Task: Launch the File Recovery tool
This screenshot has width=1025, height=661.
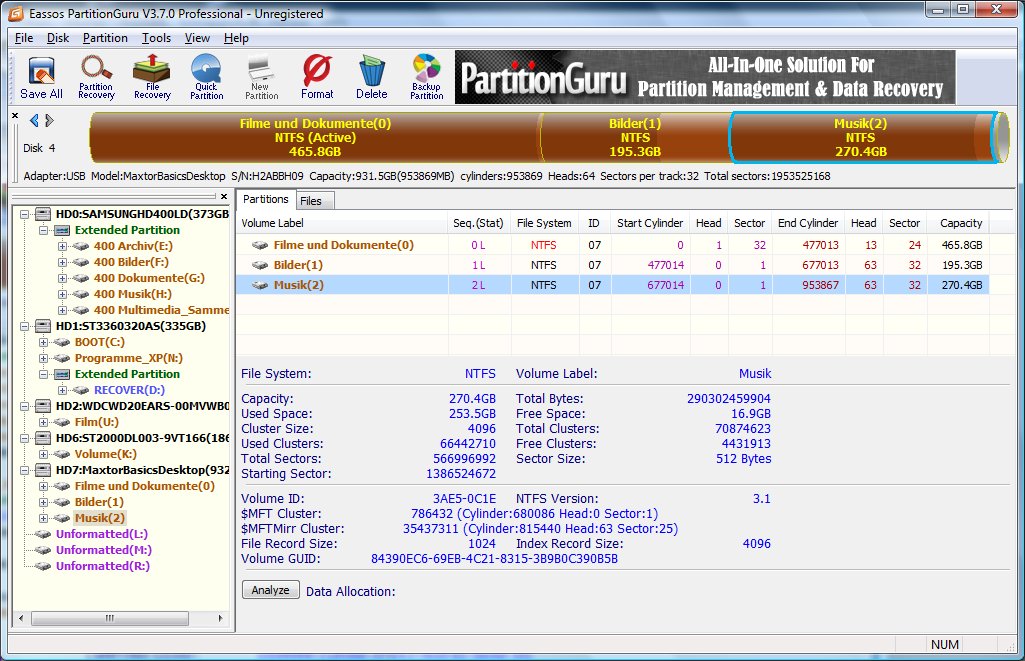Action: (152, 77)
